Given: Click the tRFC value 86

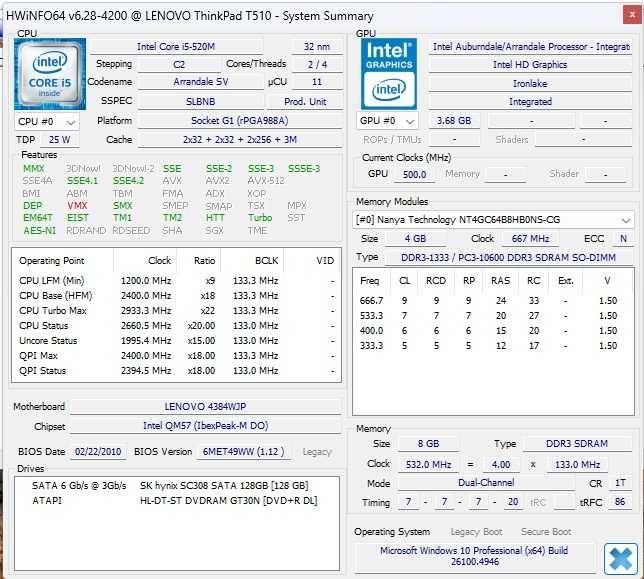Looking at the screenshot, I should (x=620, y=502).
